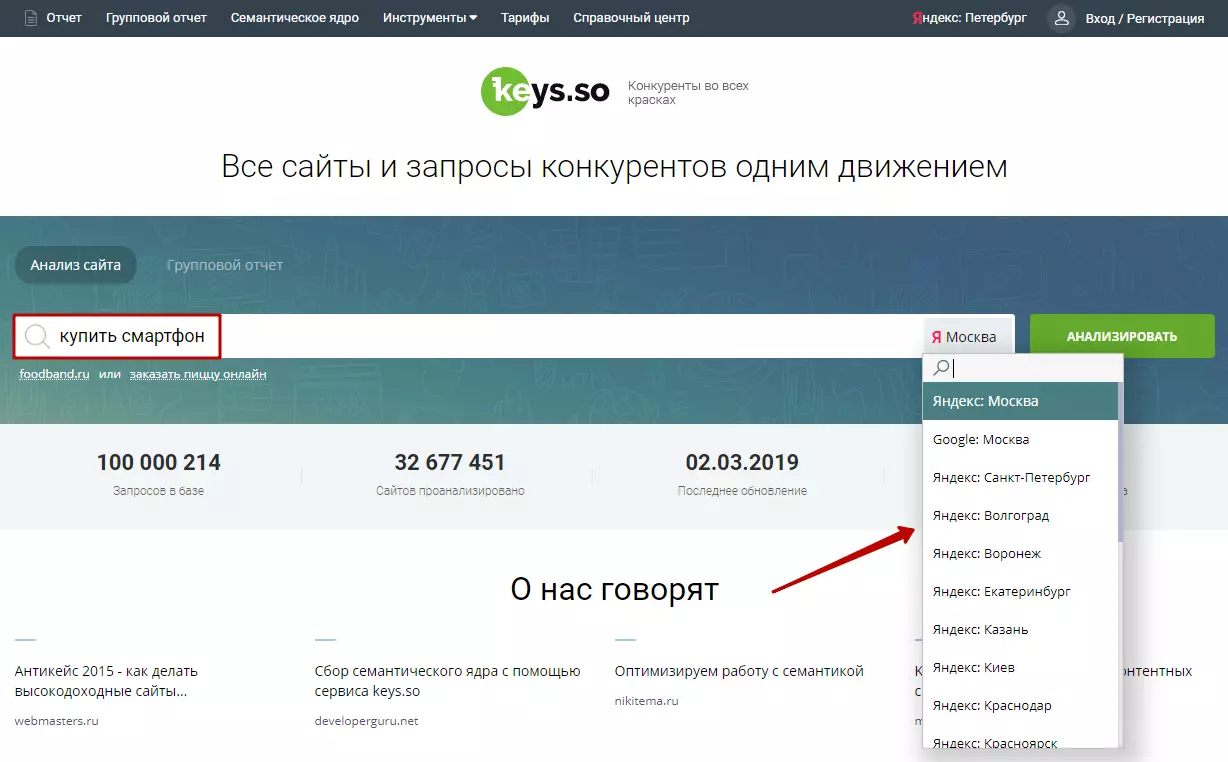Click the user avatar icon in header
The image size is (1228, 762).
1061,18
